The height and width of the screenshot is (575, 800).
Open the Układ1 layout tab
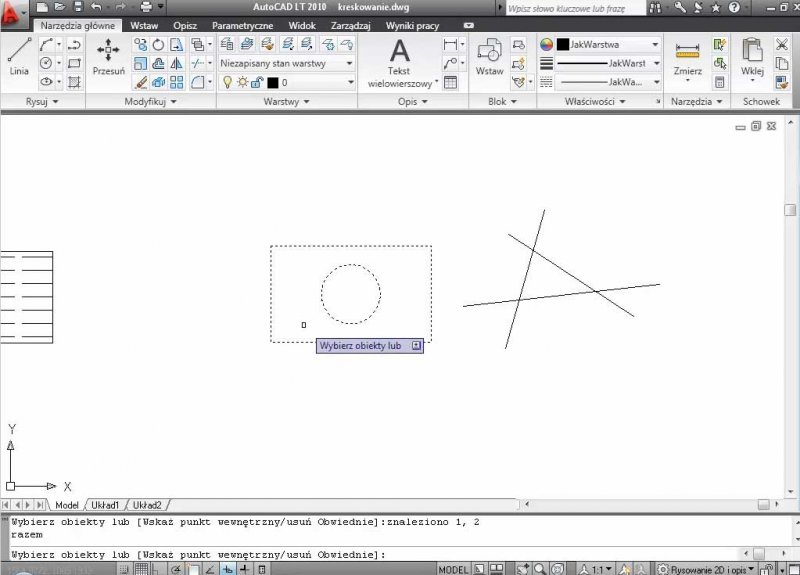(x=105, y=505)
